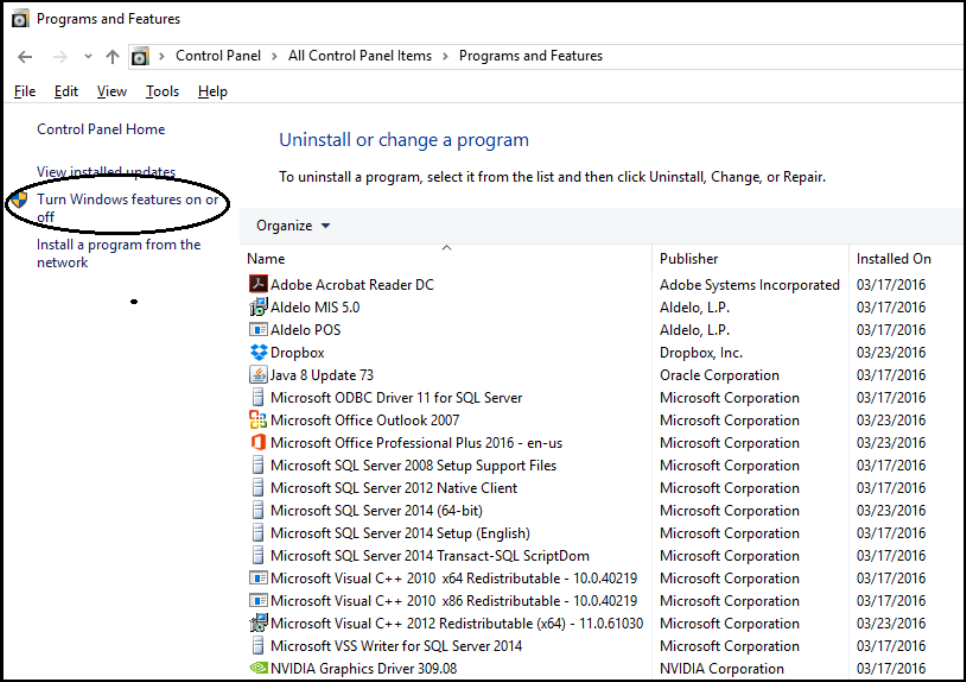Select Microsoft VSS Writer for SQL Server icon

click(258, 646)
